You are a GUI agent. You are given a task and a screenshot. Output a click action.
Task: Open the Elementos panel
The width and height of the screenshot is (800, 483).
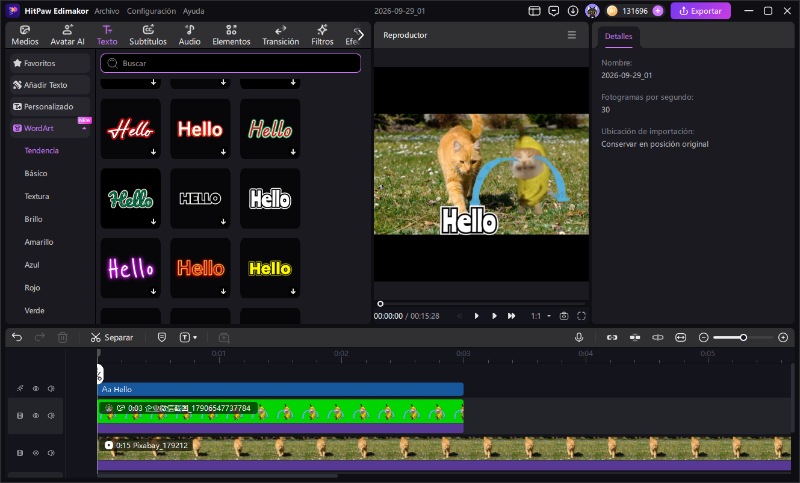(231, 35)
